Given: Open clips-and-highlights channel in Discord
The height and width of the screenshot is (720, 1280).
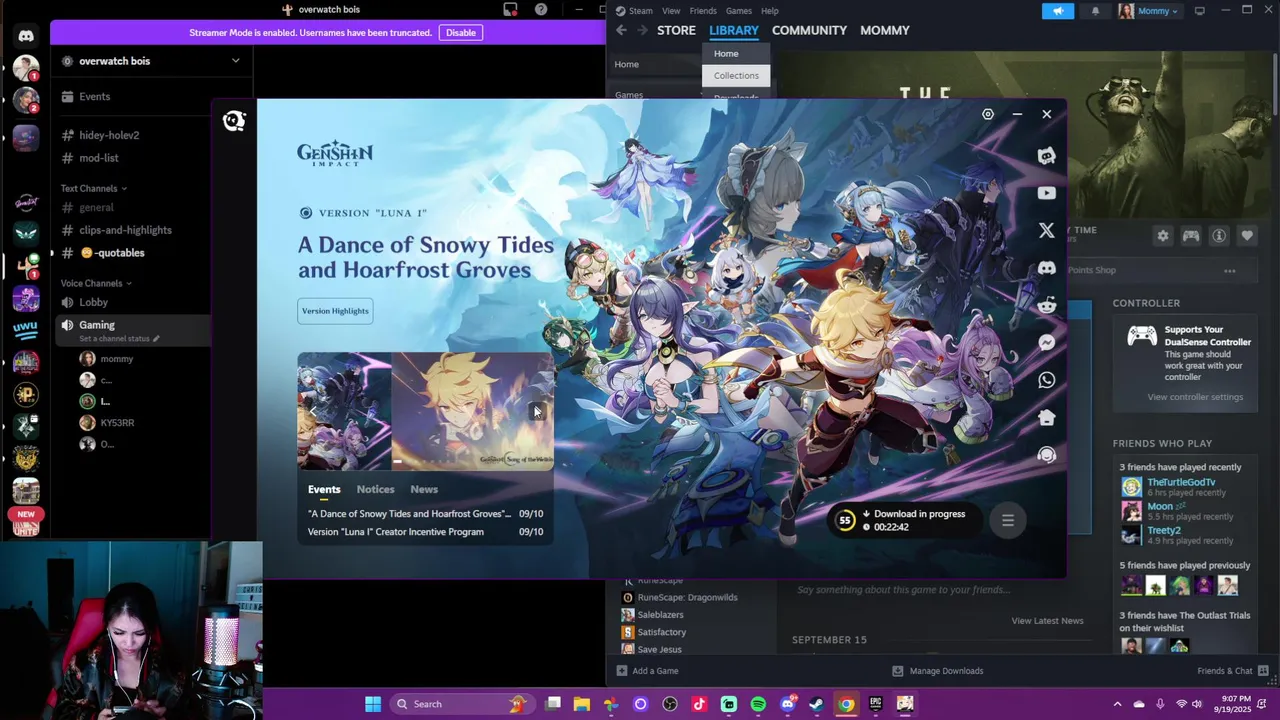Looking at the screenshot, I should (x=126, y=230).
